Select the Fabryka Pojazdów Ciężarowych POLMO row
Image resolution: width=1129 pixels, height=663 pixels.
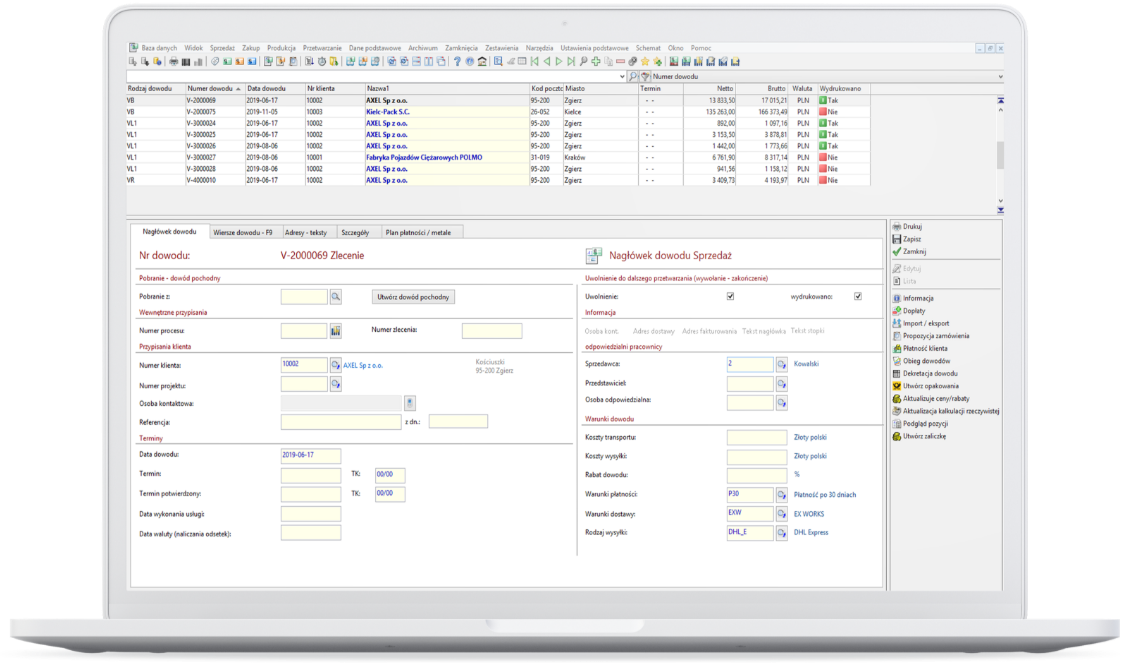tap(498, 158)
